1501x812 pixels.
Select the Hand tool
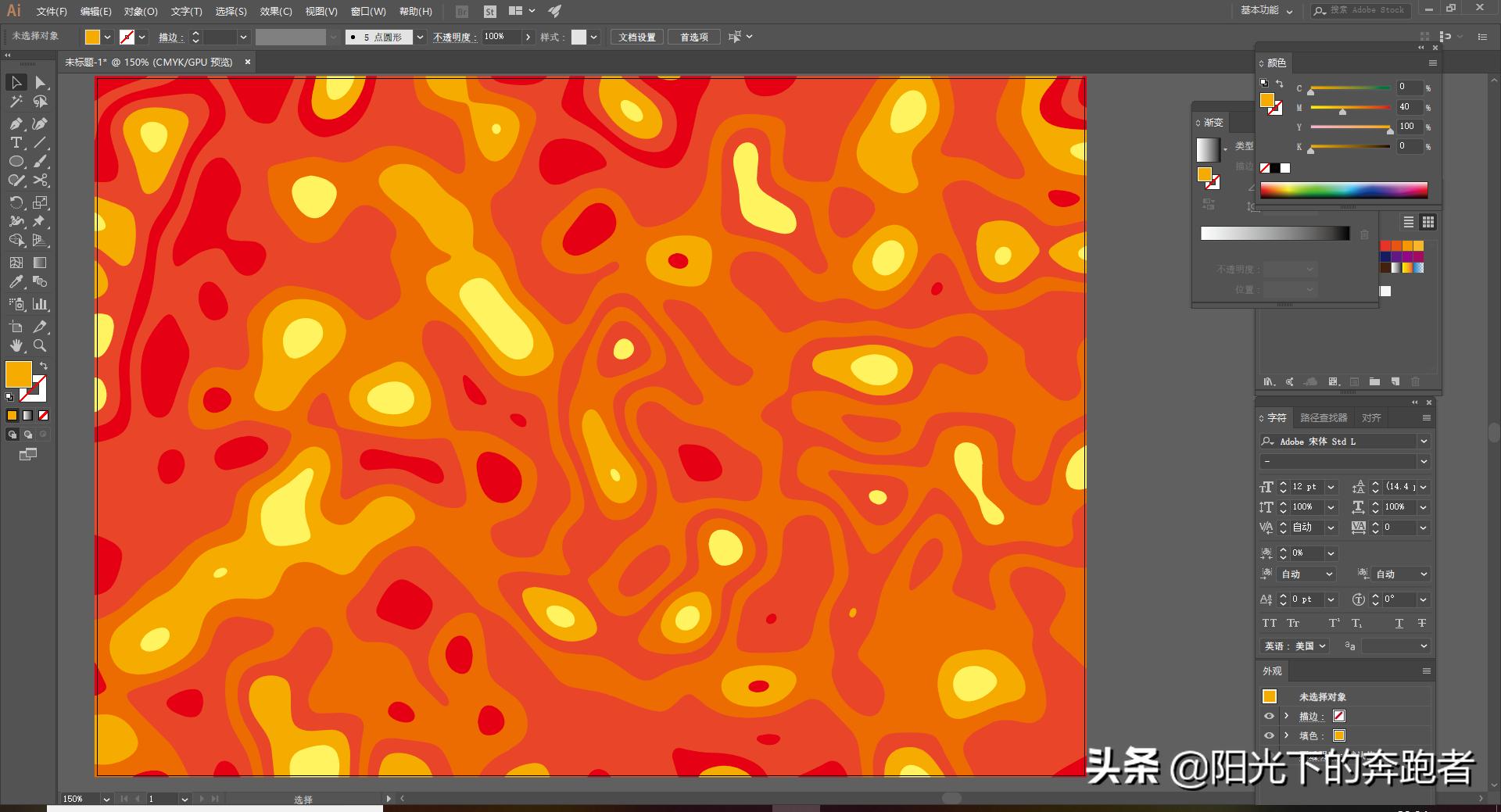point(16,346)
